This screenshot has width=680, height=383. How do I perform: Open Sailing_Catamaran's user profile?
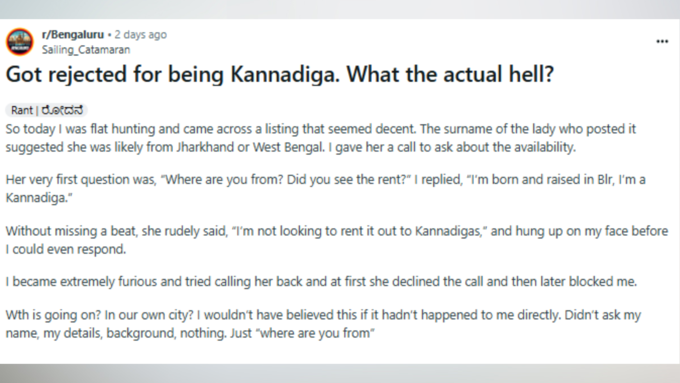(x=86, y=50)
